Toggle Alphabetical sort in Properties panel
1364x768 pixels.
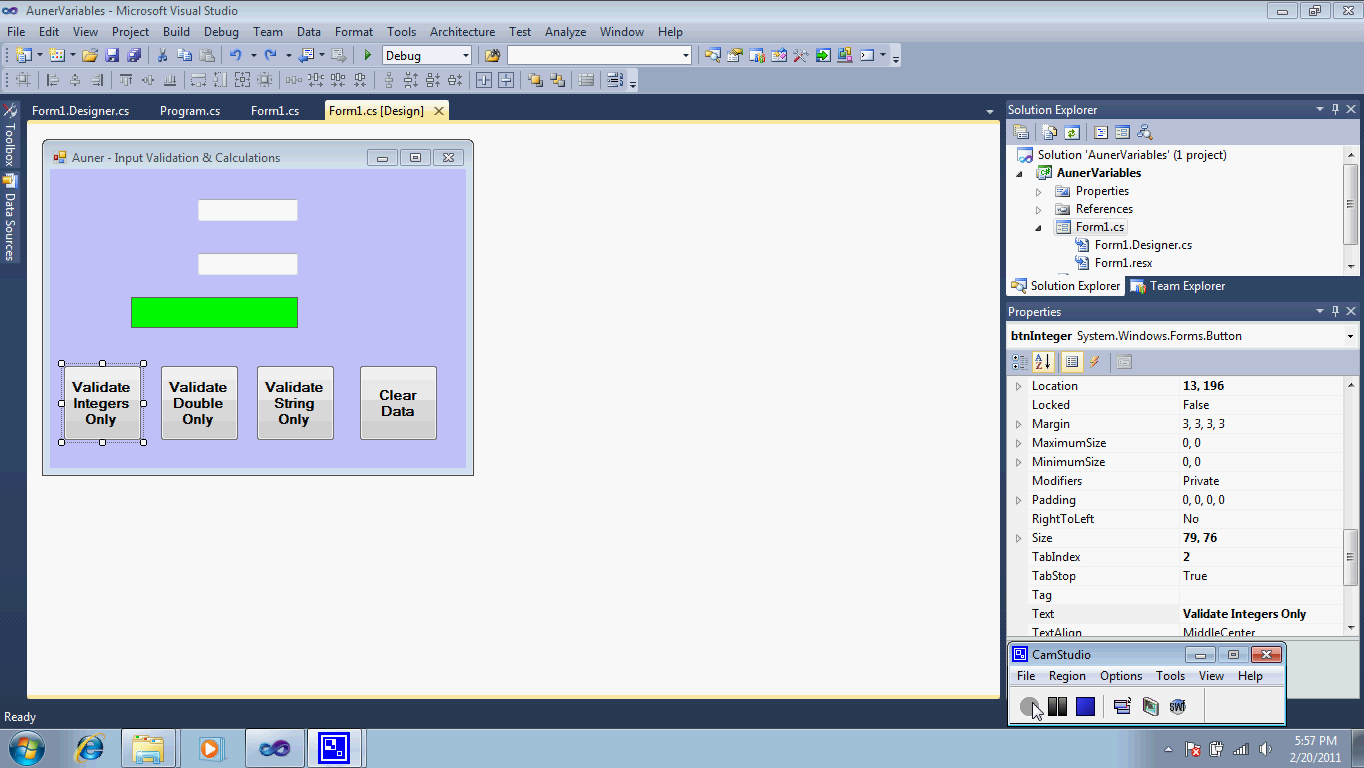tap(1042, 362)
